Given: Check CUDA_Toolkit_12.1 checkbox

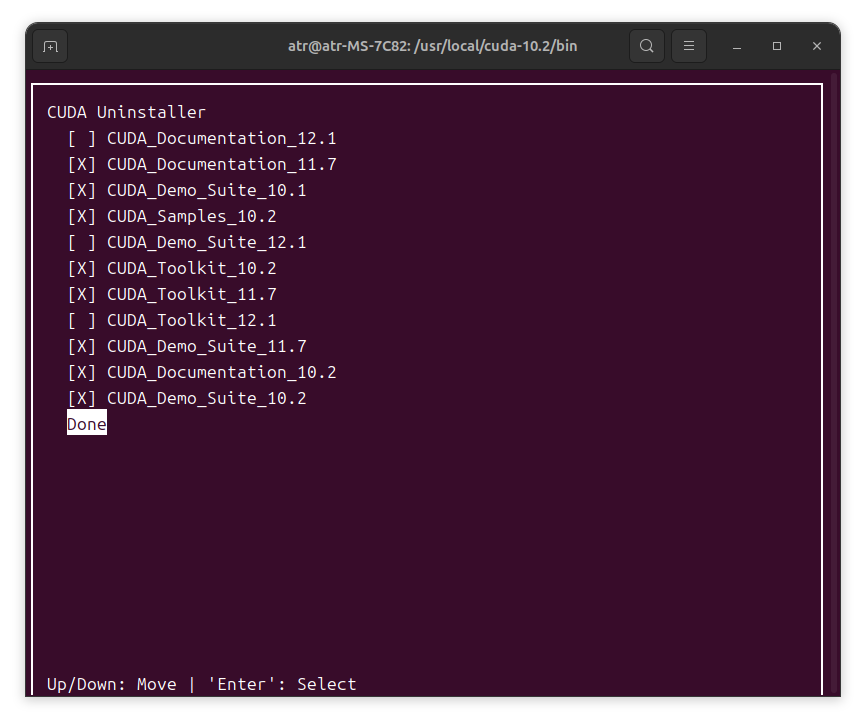Looking at the screenshot, I should (82, 320).
